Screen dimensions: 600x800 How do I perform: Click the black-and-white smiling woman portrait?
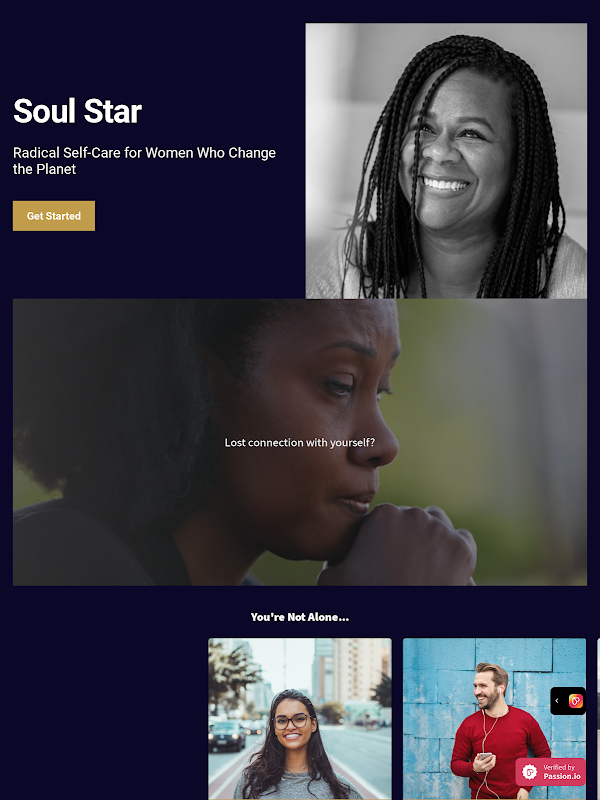(446, 161)
